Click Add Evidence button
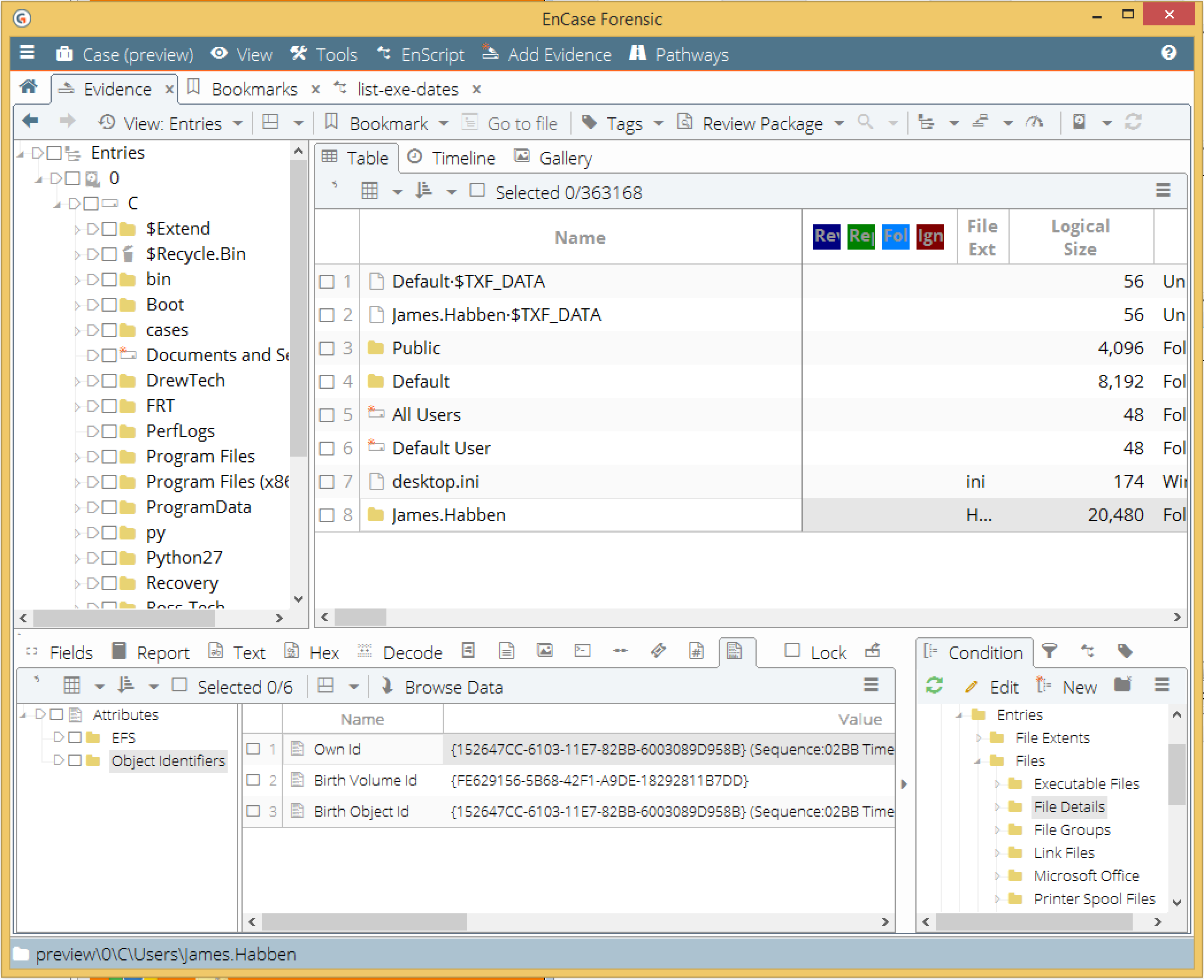 (x=546, y=54)
